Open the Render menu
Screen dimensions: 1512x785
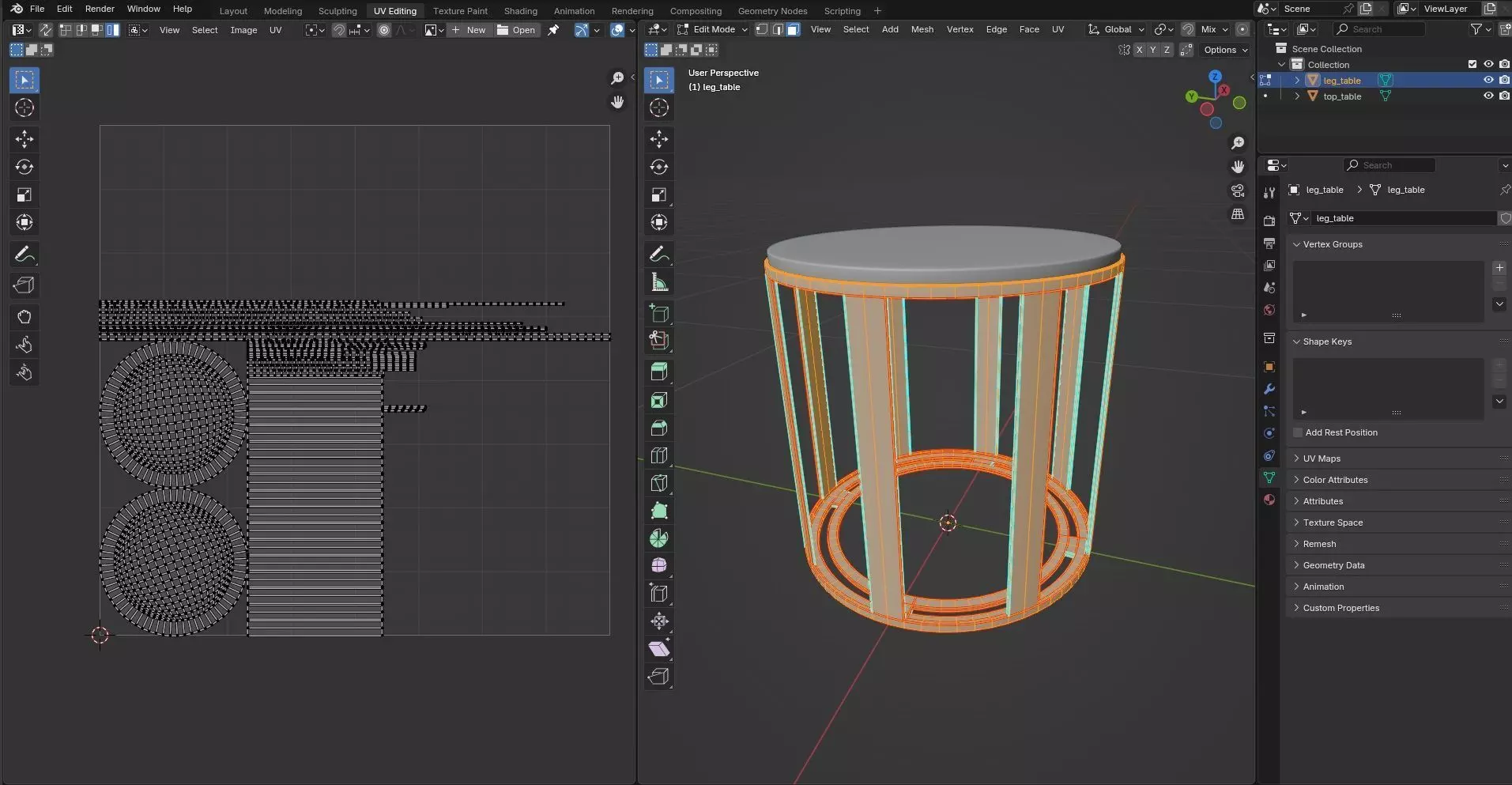tap(100, 9)
